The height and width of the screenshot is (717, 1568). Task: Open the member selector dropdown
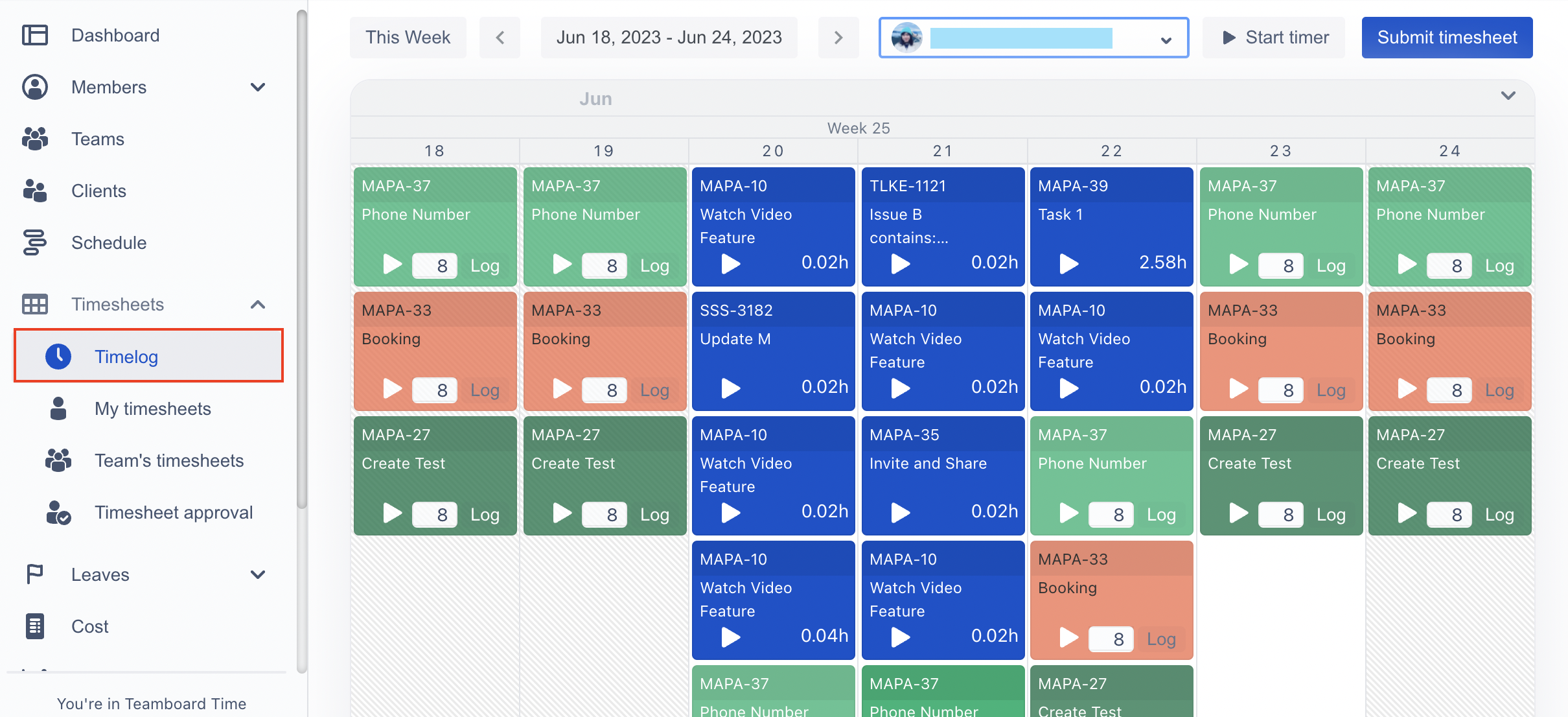click(x=1166, y=40)
